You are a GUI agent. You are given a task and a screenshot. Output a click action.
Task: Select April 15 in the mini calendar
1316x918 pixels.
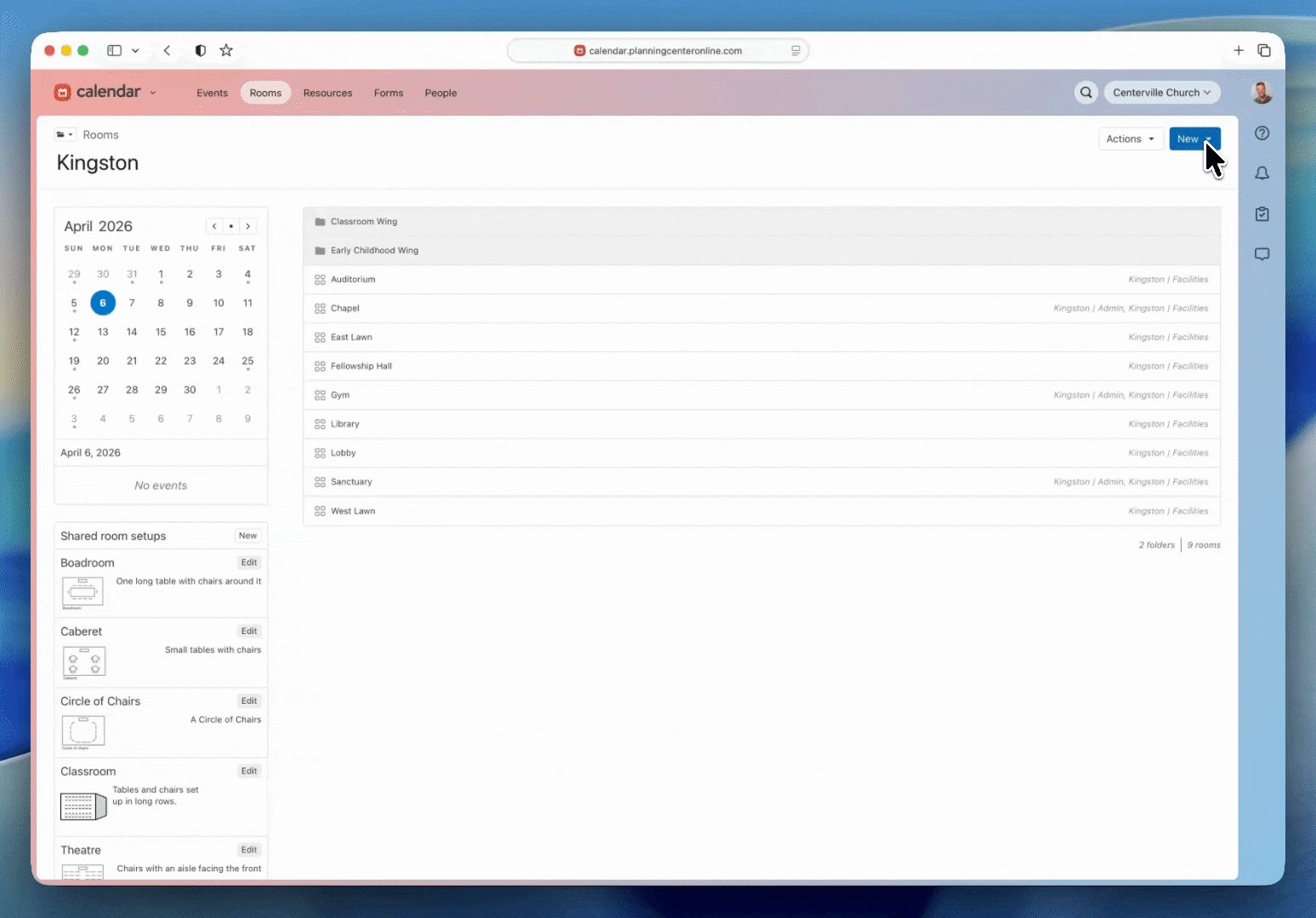pos(161,332)
